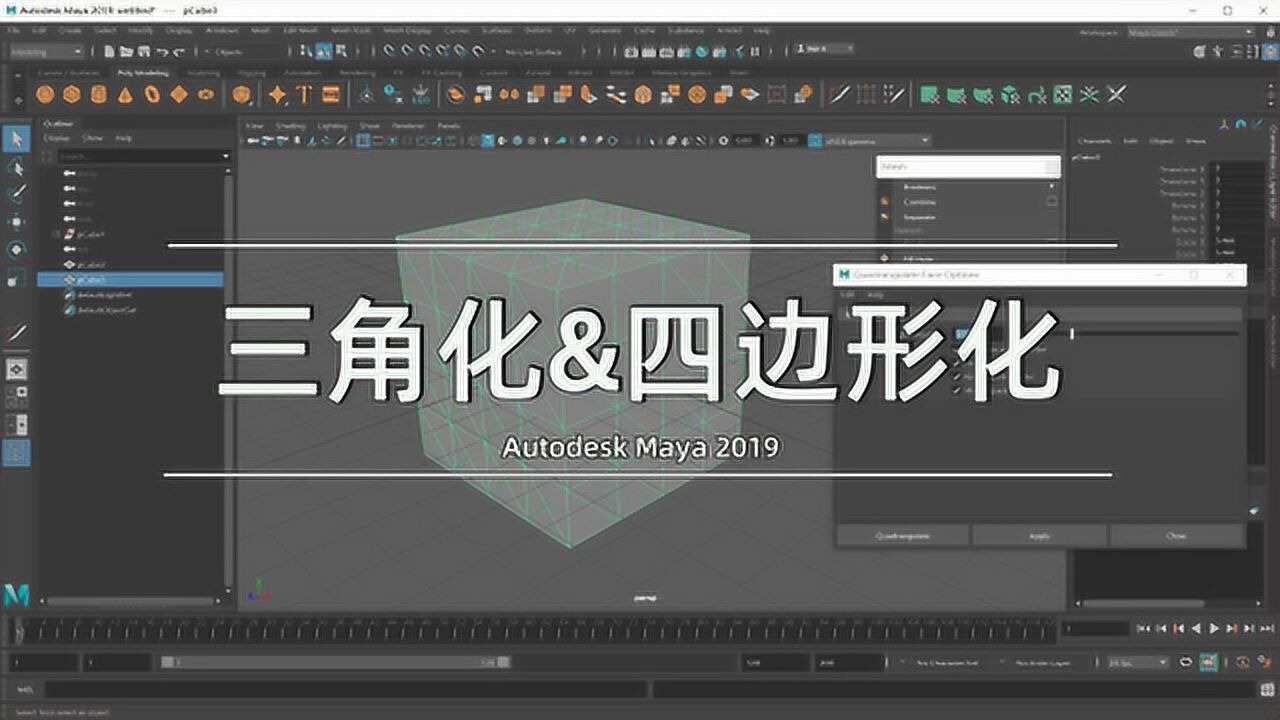This screenshot has height=720, width=1280.
Task: Click the Separate entry in Mesh menu
Action: point(920,216)
